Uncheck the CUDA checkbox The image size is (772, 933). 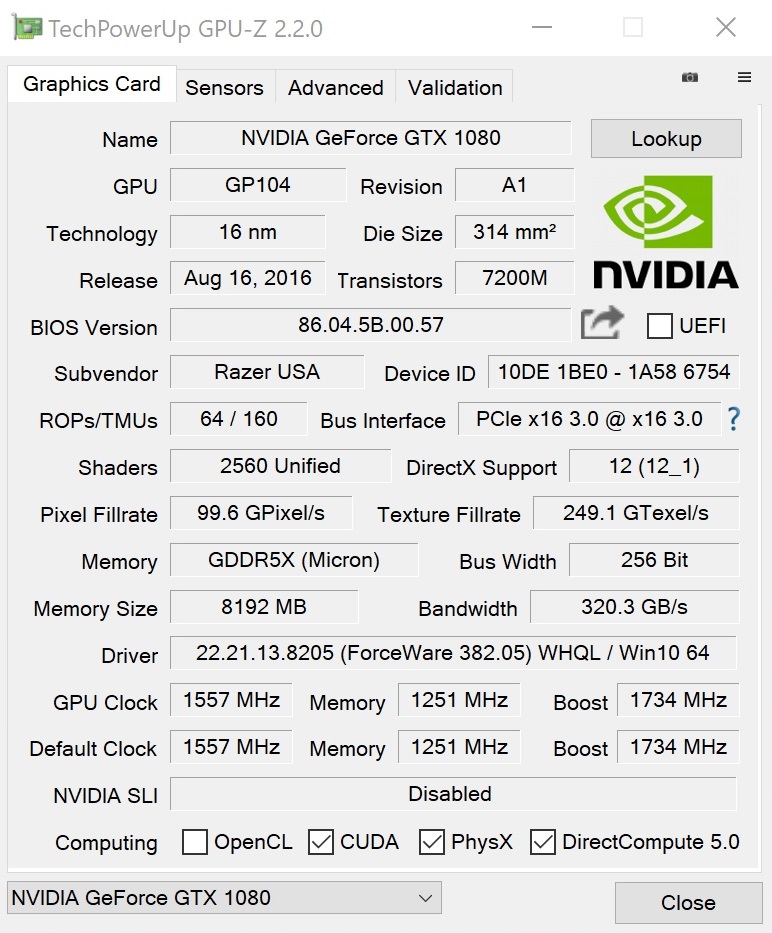[321, 842]
